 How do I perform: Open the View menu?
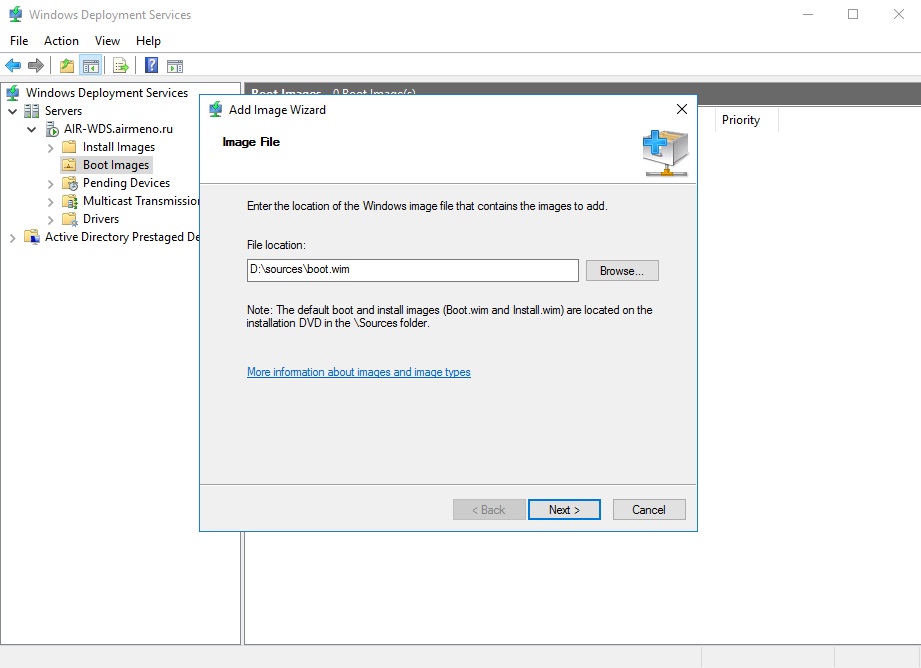pyautogui.click(x=107, y=41)
